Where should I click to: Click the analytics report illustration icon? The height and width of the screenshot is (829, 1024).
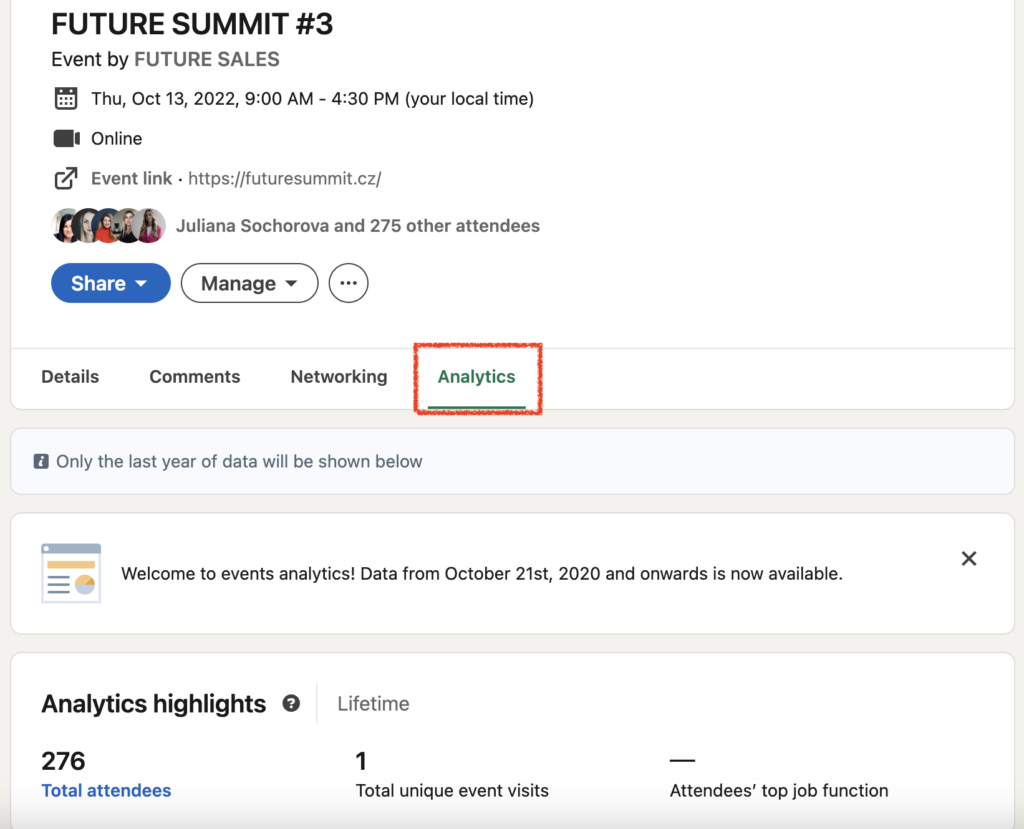pyautogui.click(x=71, y=573)
